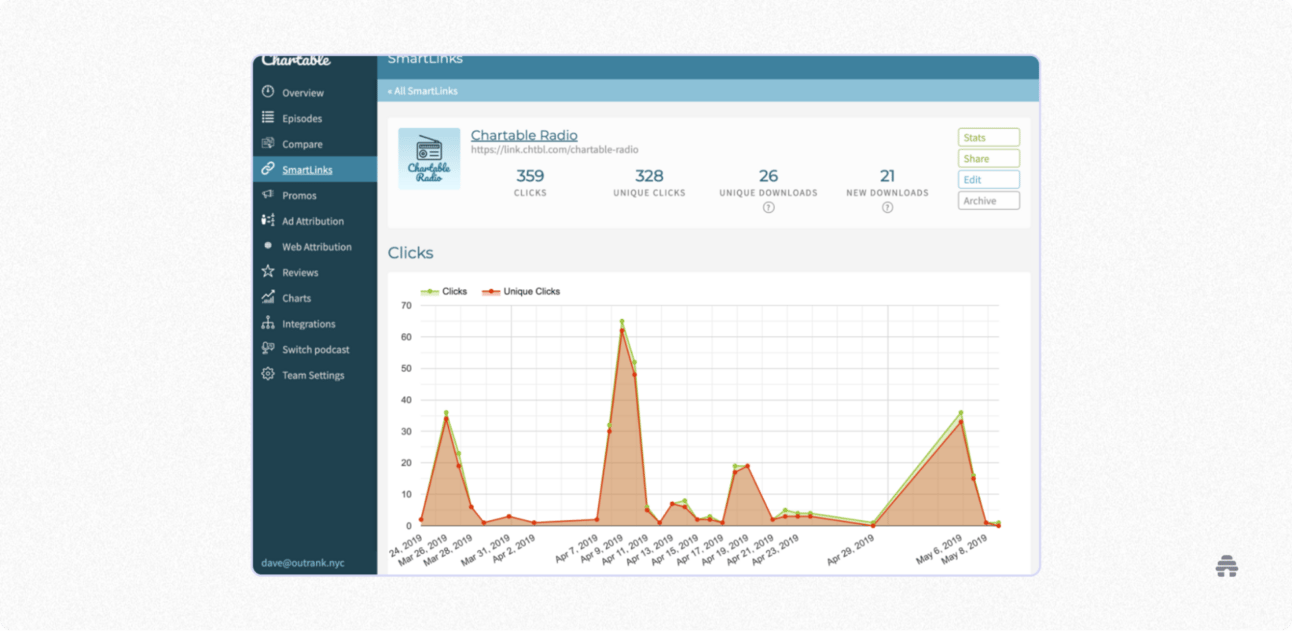Click the 359 clicks count
Screen dimensions: 1292x631
pos(530,176)
